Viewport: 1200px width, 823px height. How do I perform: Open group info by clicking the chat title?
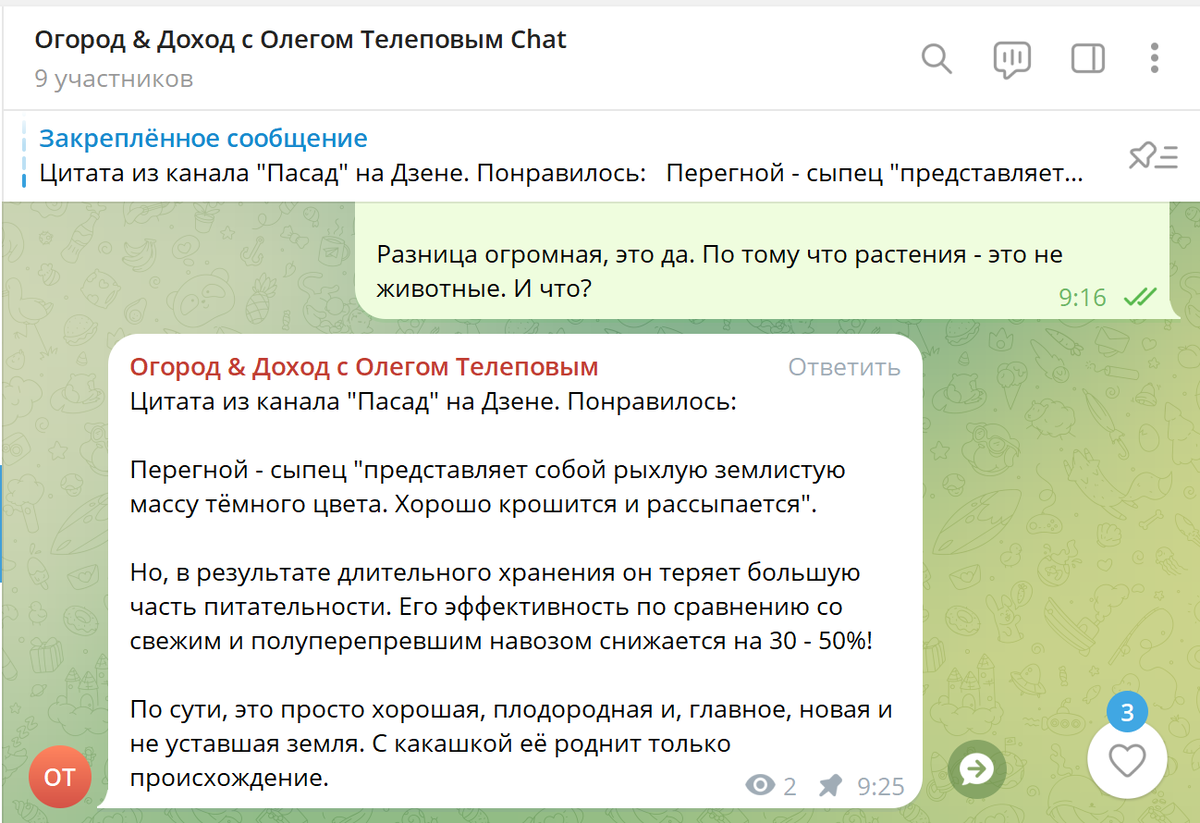click(x=300, y=40)
